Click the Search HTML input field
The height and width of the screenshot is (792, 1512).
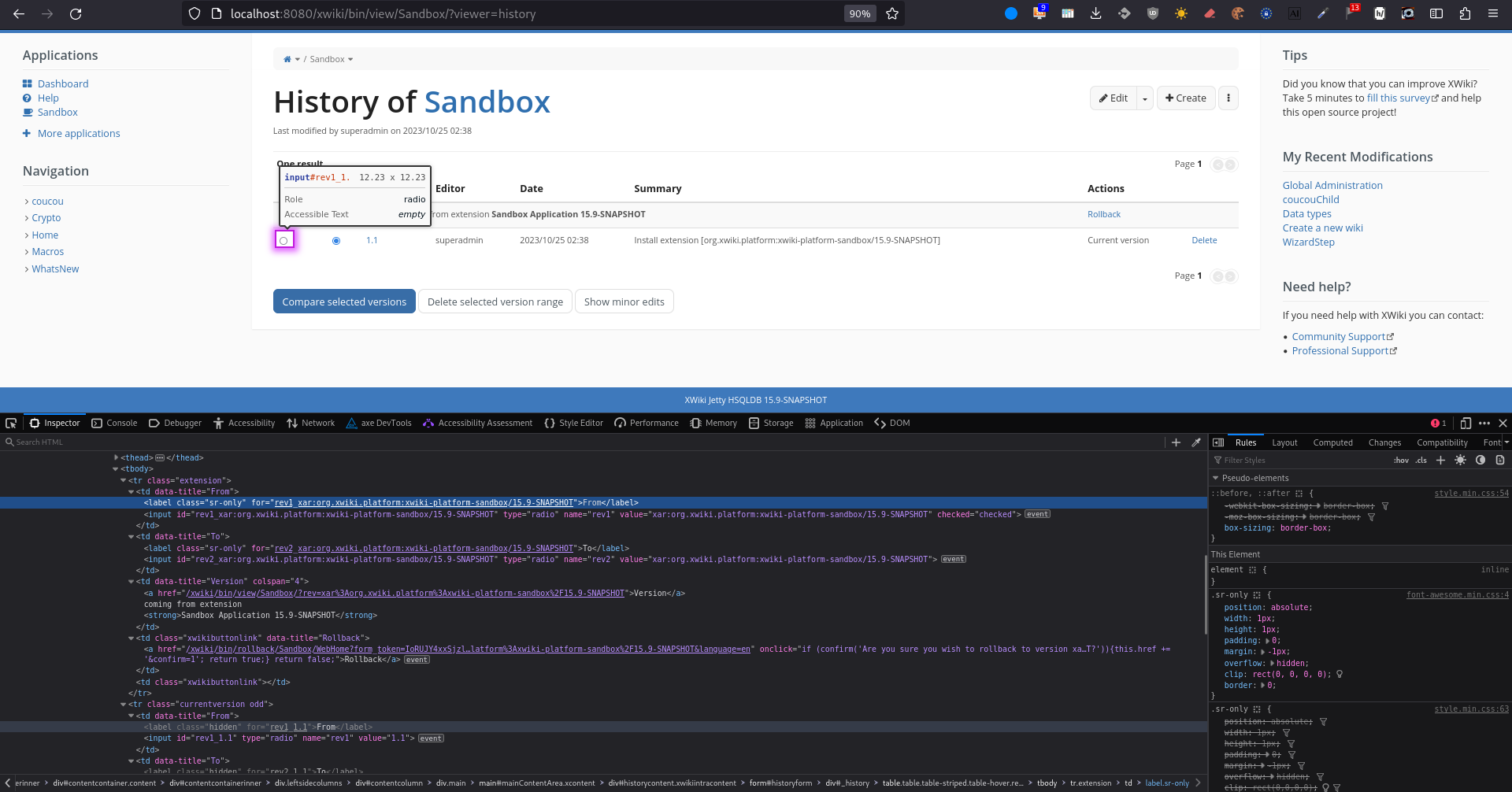click(583, 442)
